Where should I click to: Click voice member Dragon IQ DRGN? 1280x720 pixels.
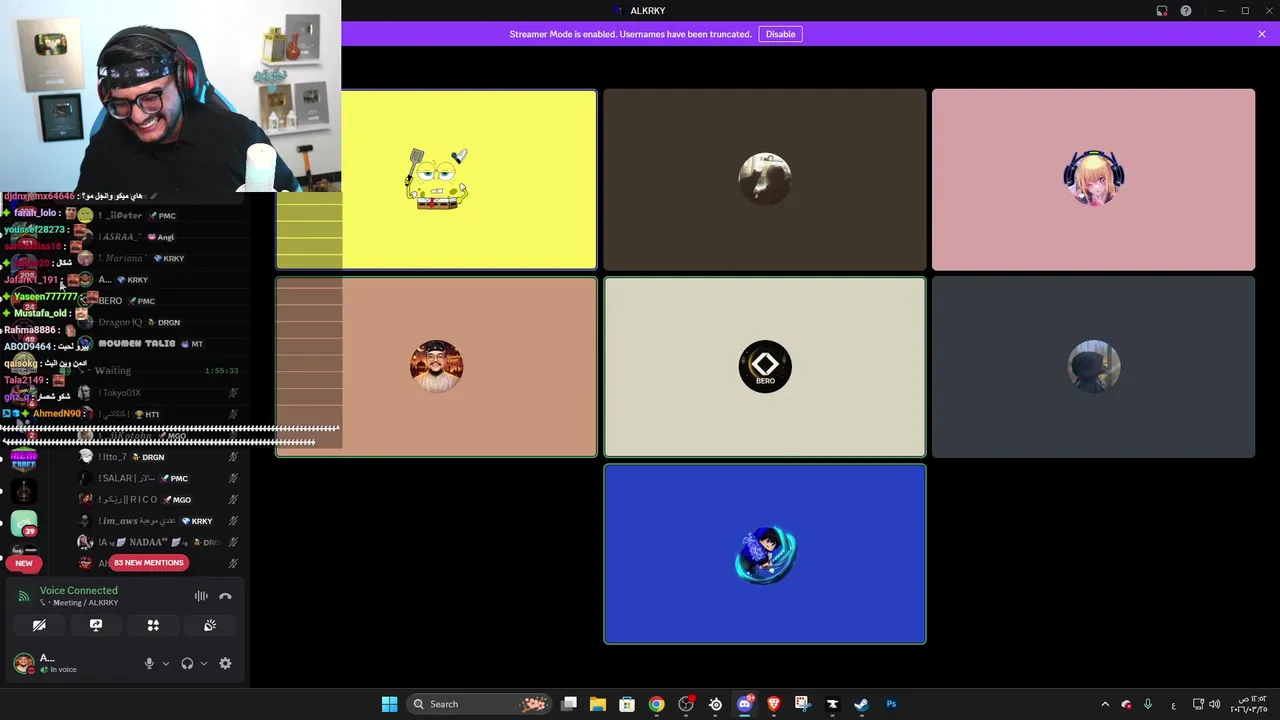160,322
